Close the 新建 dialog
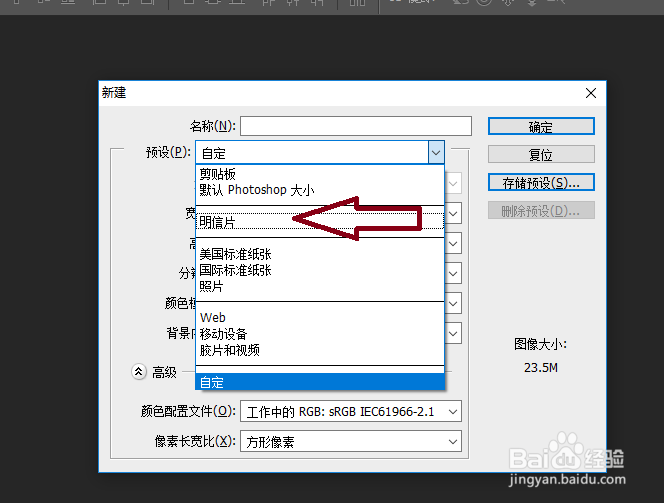The image size is (664, 503). [x=591, y=93]
